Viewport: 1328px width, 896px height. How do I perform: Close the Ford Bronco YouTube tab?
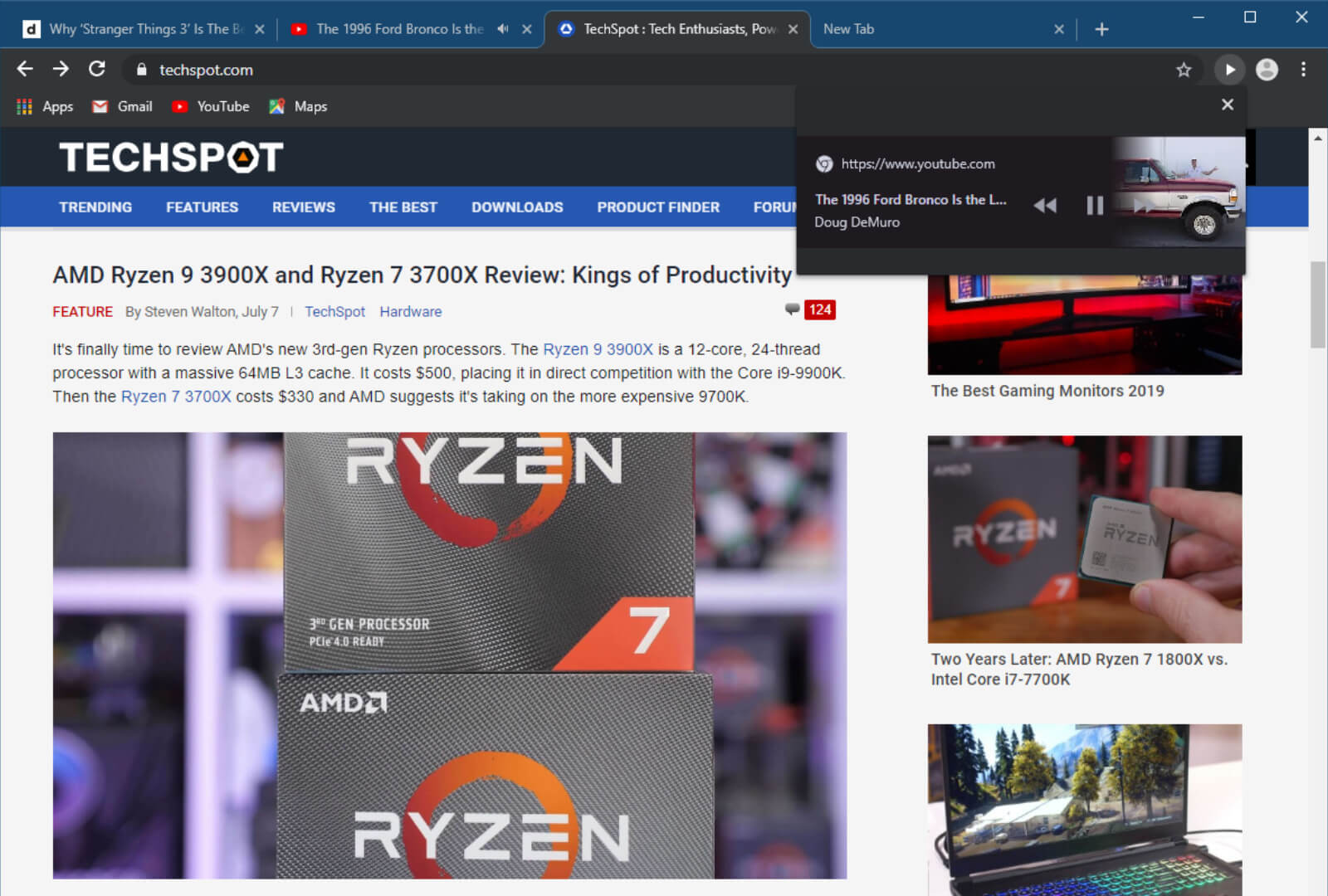(526, 29)
